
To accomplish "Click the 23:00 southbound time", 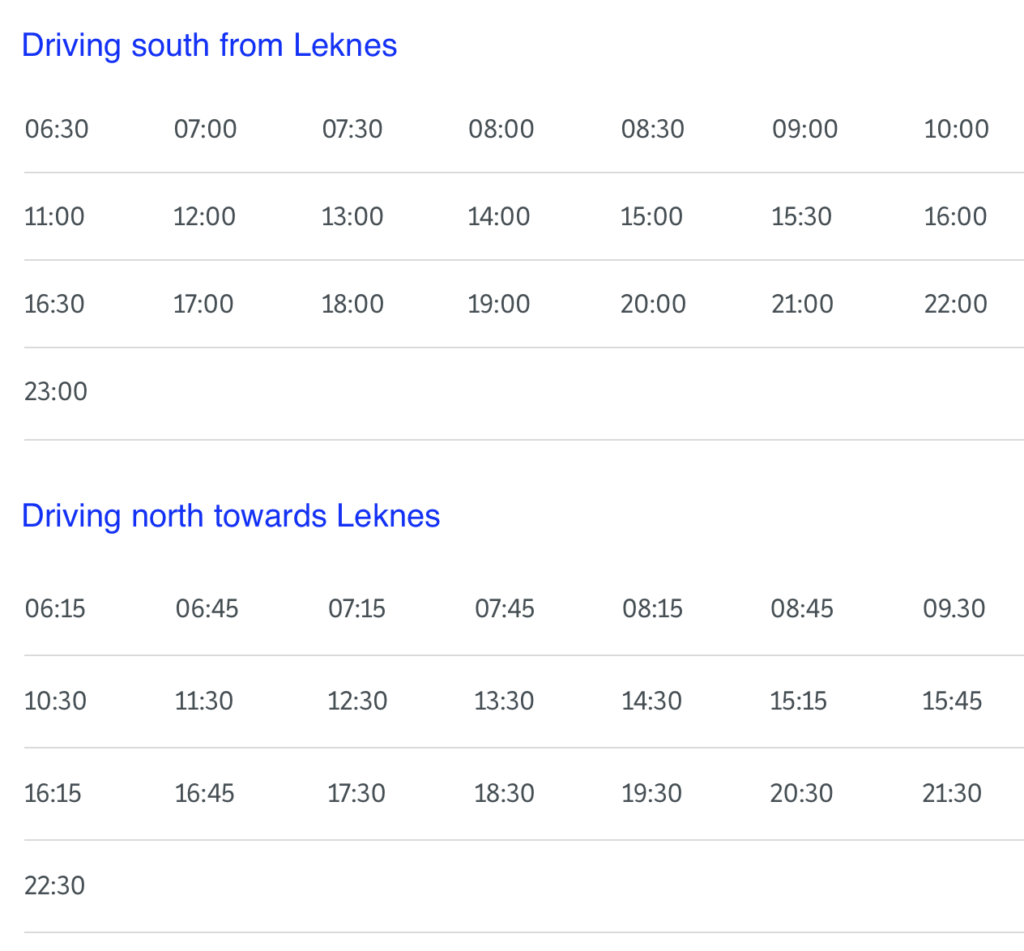I will [x=56, y=391].
